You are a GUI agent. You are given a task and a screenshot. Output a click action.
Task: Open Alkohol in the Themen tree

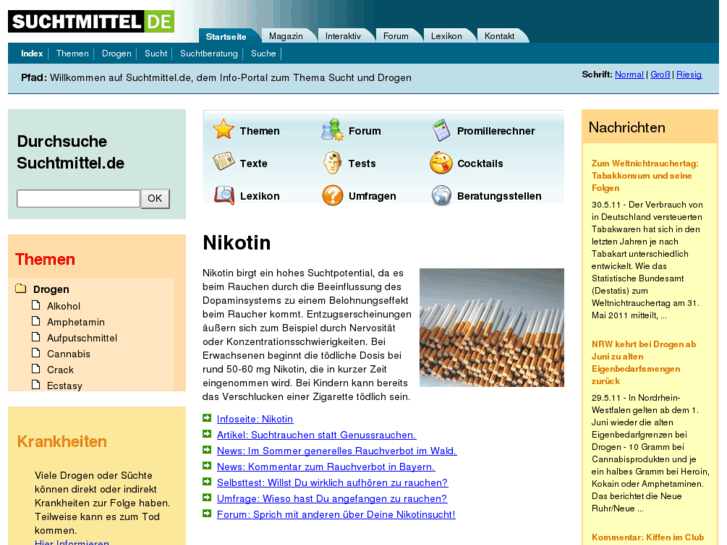[x=64, y=306]
